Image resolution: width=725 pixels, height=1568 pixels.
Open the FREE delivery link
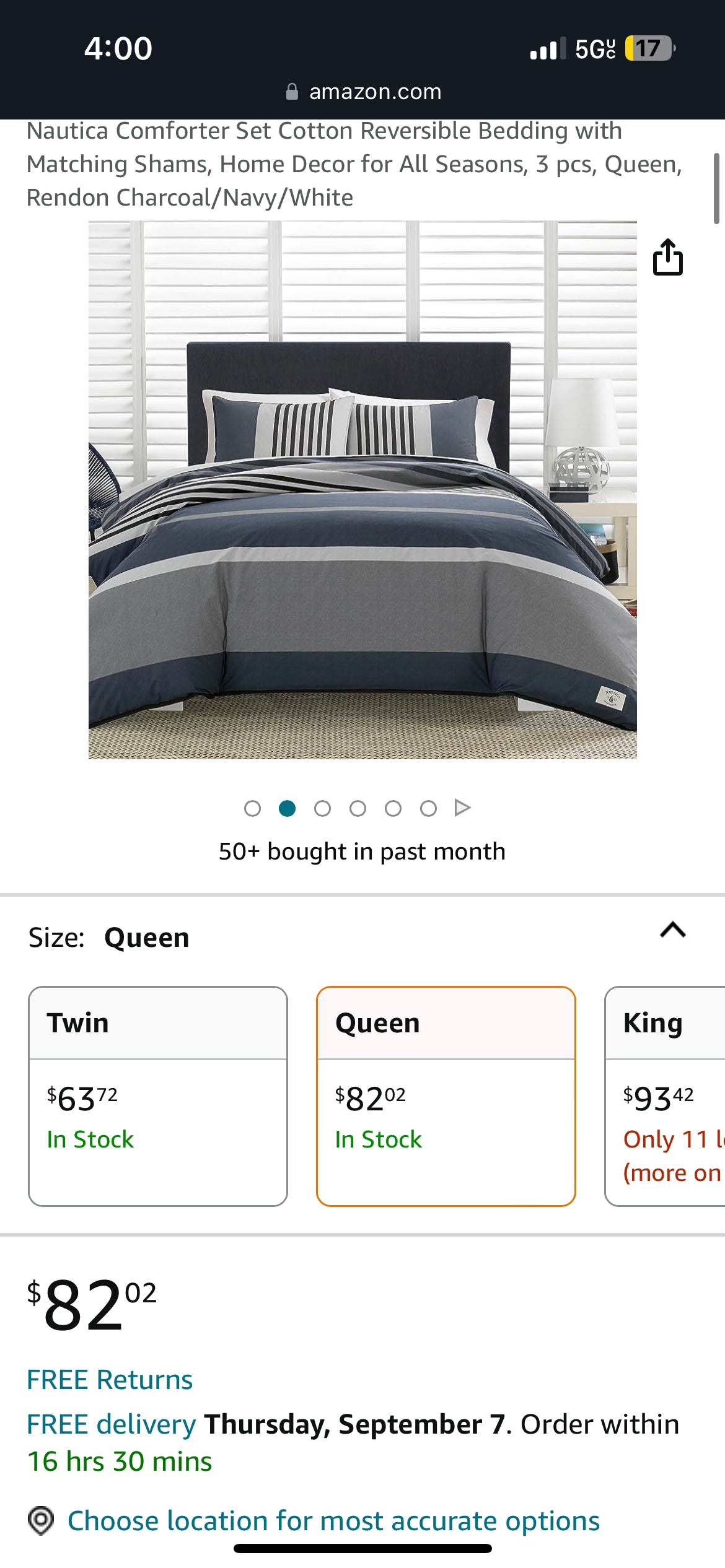coord(112,1424)
